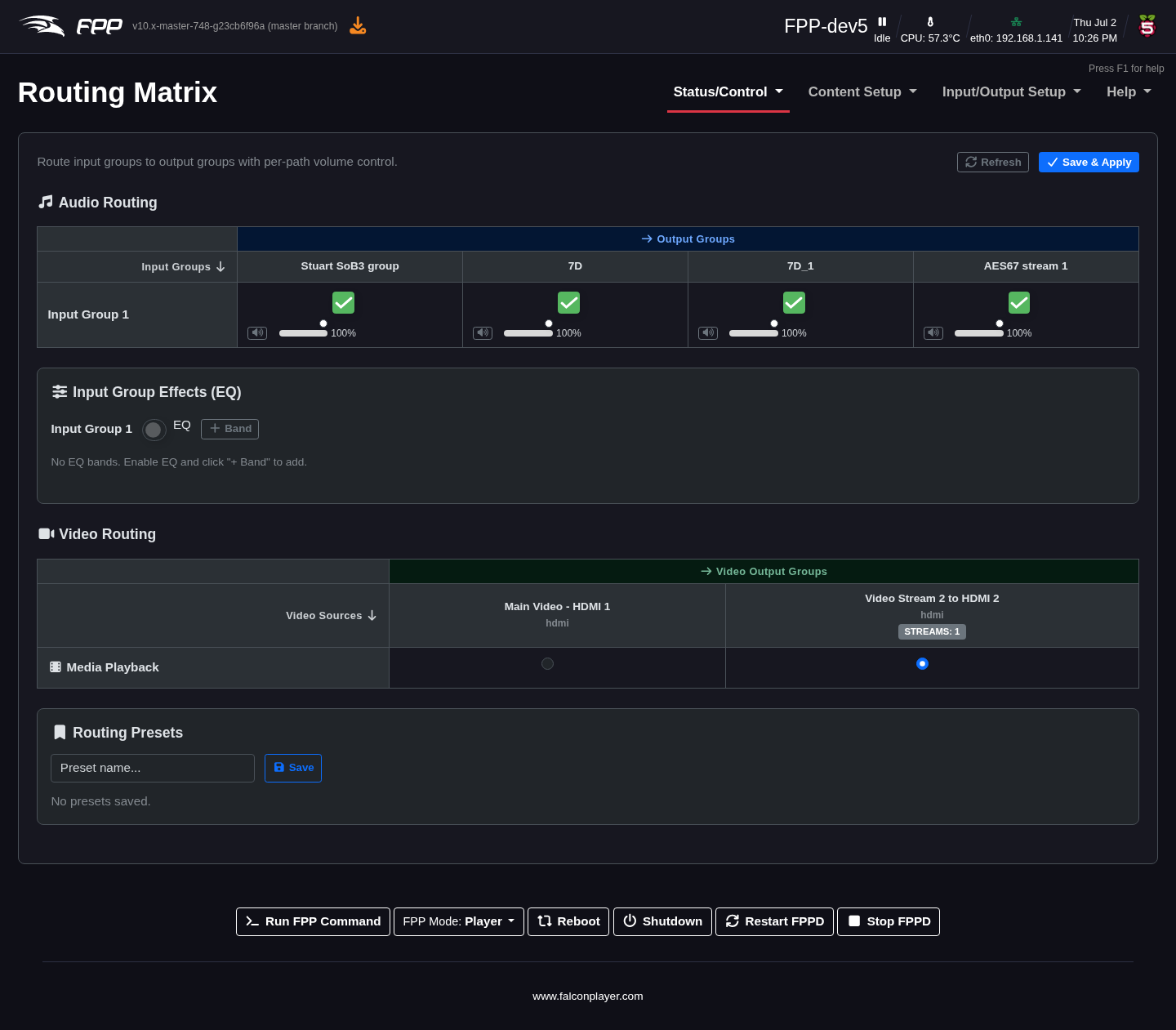Open the Status/Control menu
Image resolution: width=1176 pixels, height=1030 pixels.
coord(728,92)
